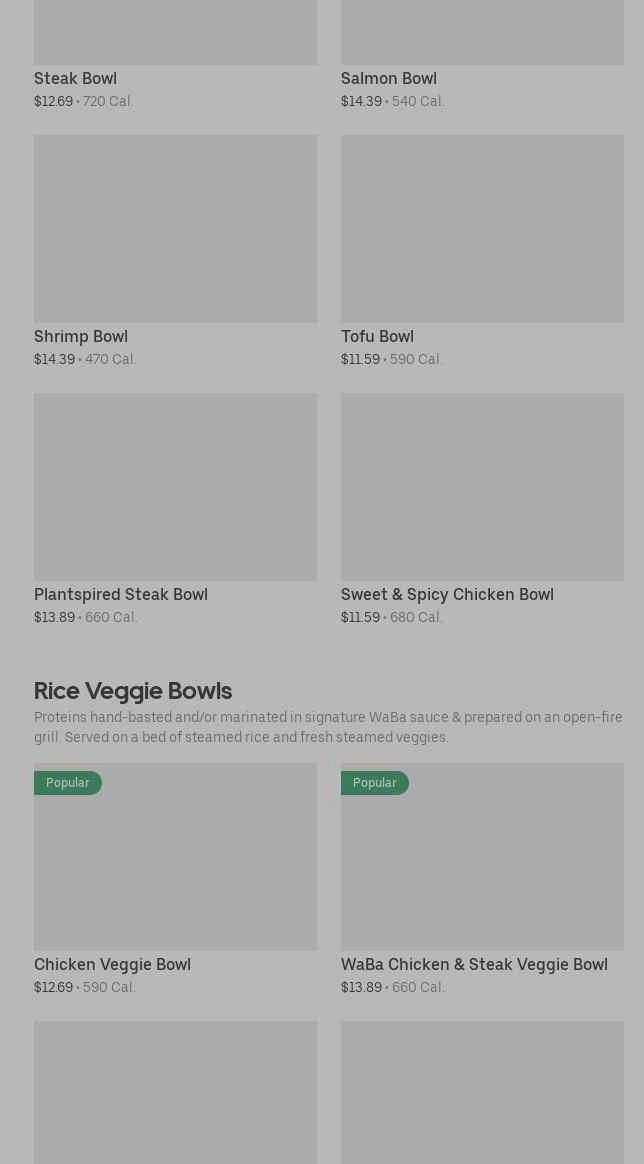Select the Chicken Veggie Bowl title
Viewport: 644px width, 1164px height.
[112, 964]
